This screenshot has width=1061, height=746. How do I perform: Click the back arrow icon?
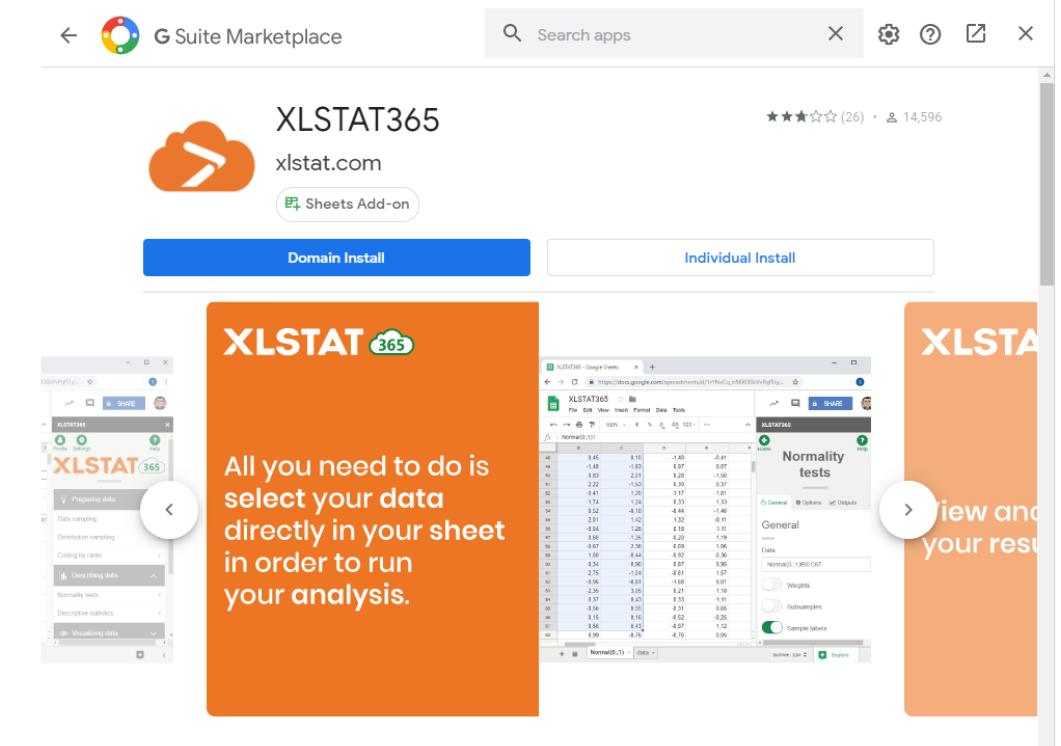click(x=68, y=35)
